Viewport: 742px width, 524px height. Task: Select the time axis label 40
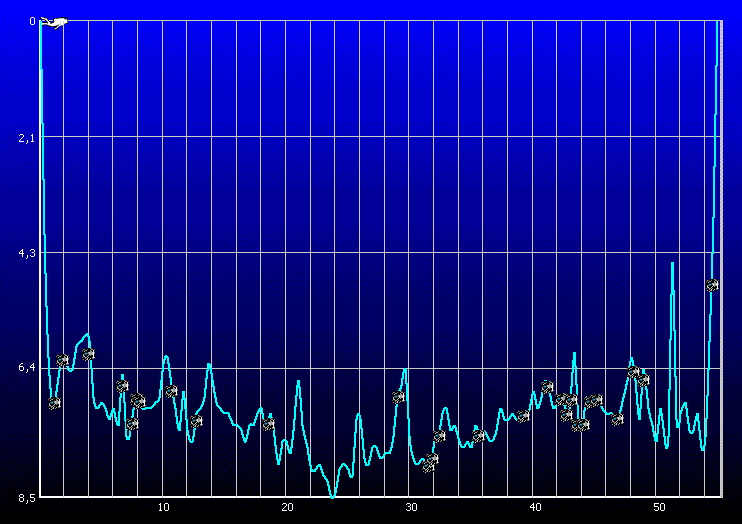click(535, 507)
